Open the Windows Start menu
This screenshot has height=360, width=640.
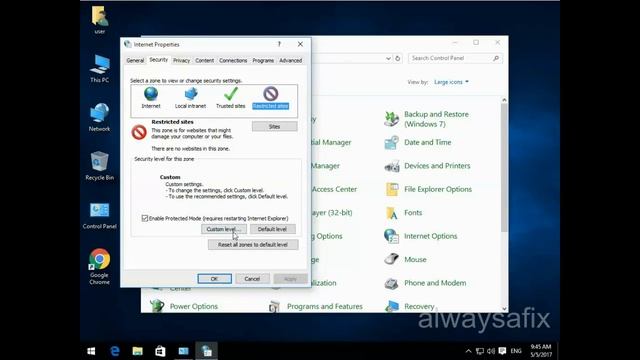(x=91, y=351)
